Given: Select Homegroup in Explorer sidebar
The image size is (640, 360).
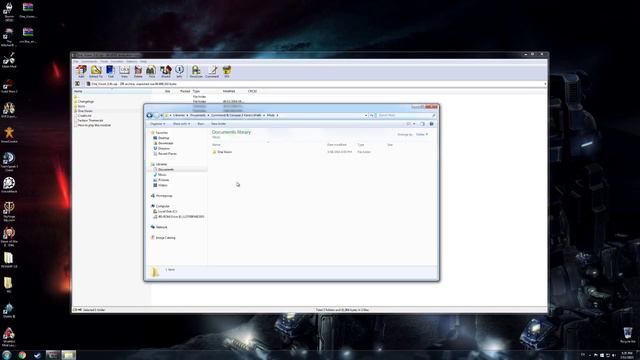Looking at the screenshot, I should 164,196.
